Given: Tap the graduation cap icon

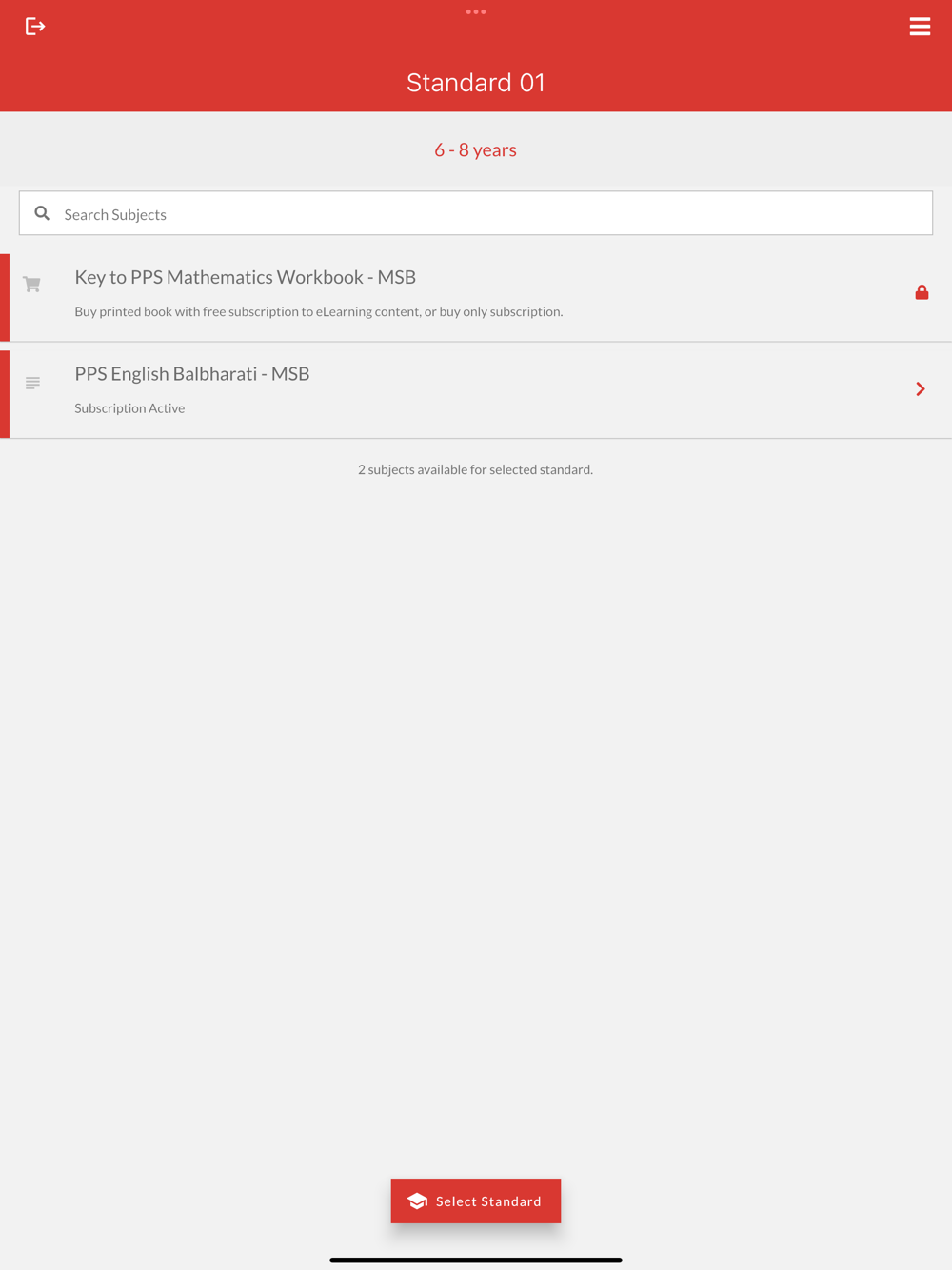Looking at the screenshot, I should point(417,1201).
